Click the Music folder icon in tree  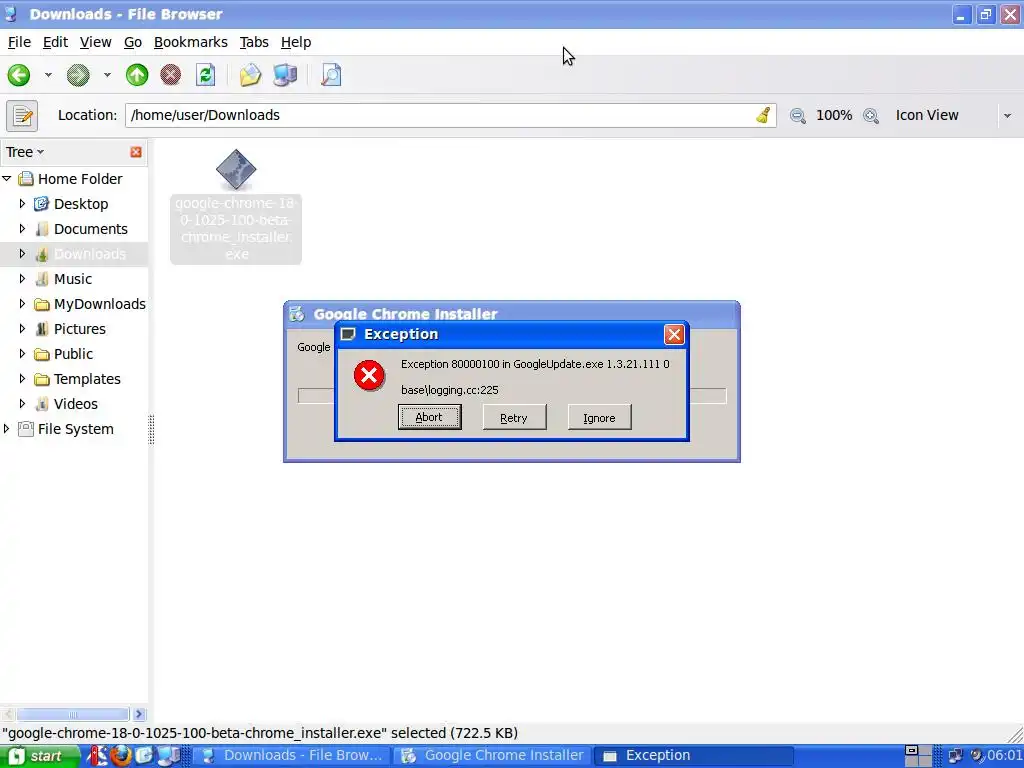coord(42,279)
